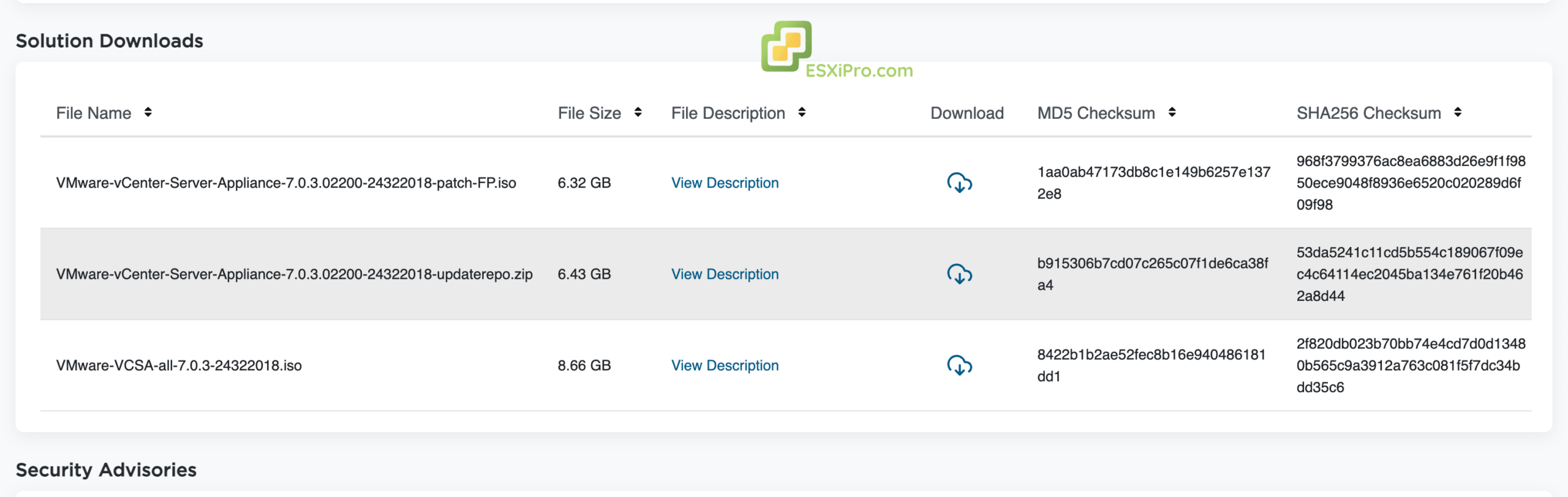Click the 6.43 GB file size cell
Image resolution: width=1568 pixels, height=497 pixels.
[x=584, y=274]
